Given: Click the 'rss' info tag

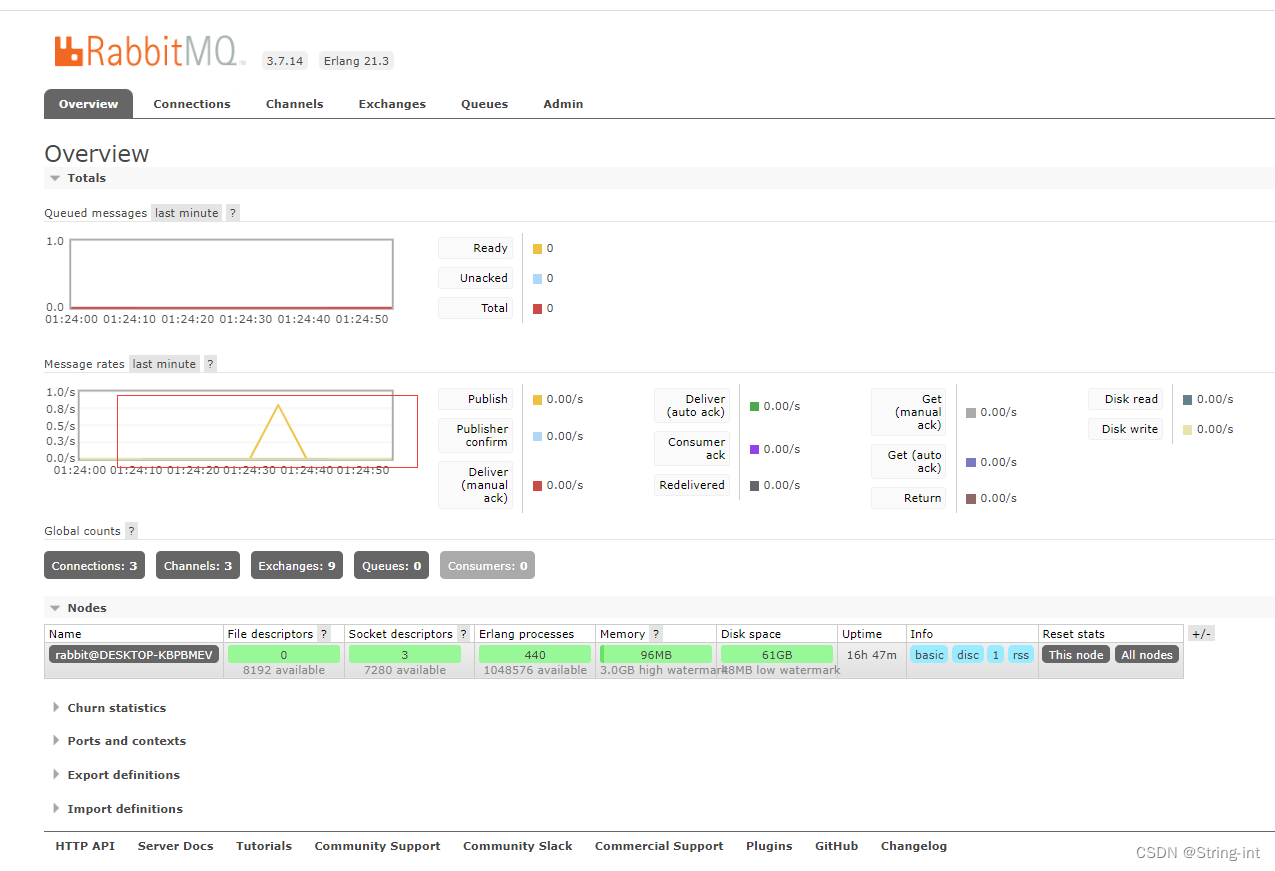Looking at the screenshot, I should 1020,655.
